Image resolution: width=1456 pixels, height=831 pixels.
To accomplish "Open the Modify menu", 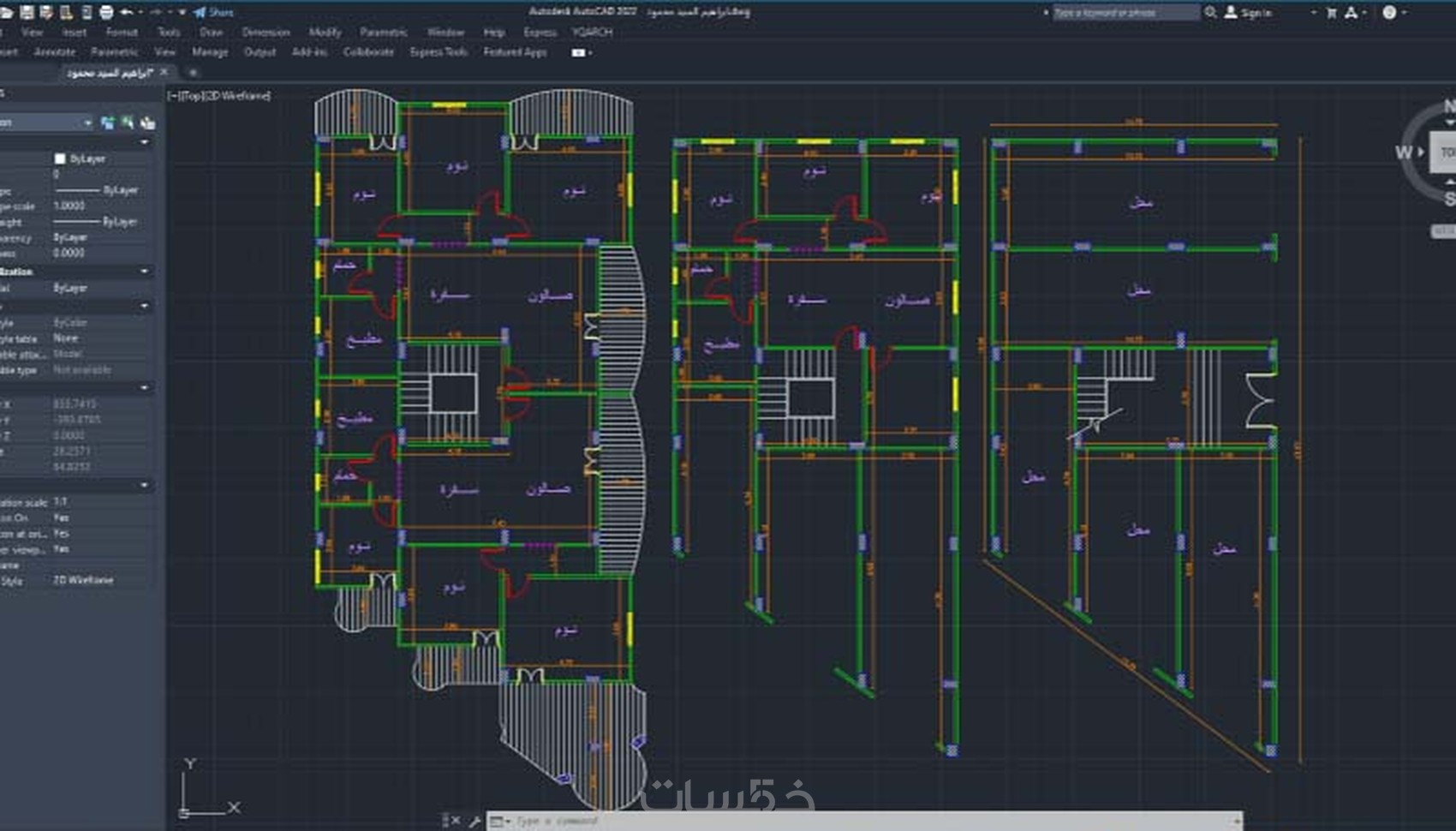I will click(325, 32).
